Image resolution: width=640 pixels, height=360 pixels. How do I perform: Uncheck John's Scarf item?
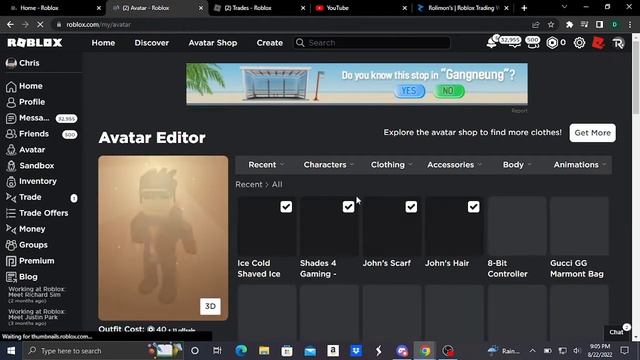(411, 207)
